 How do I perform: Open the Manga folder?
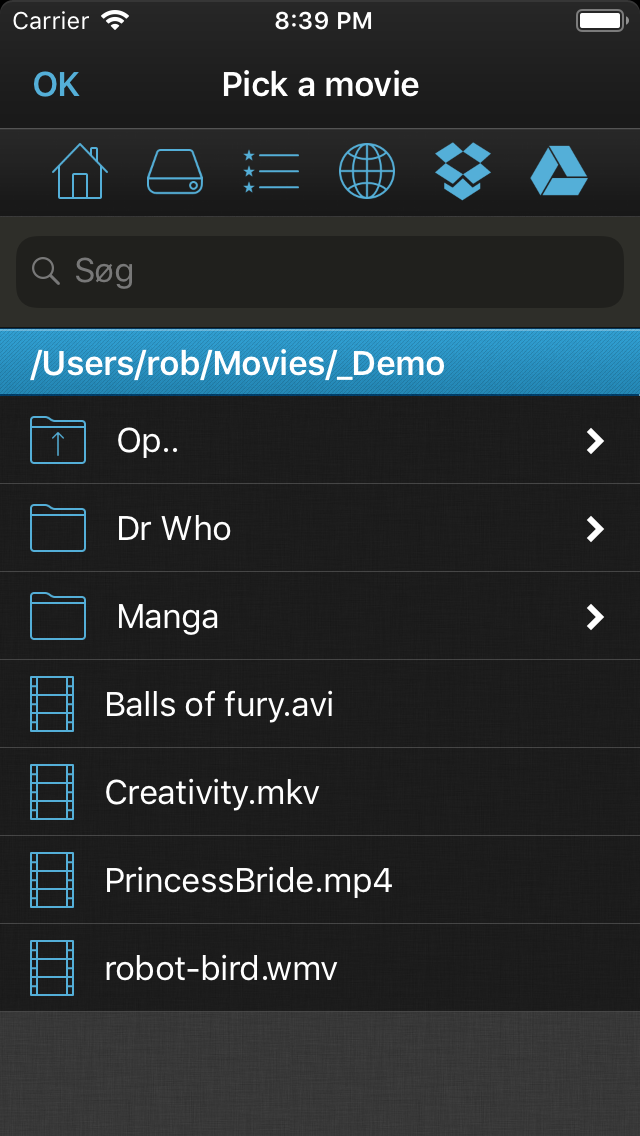[168, 617]
